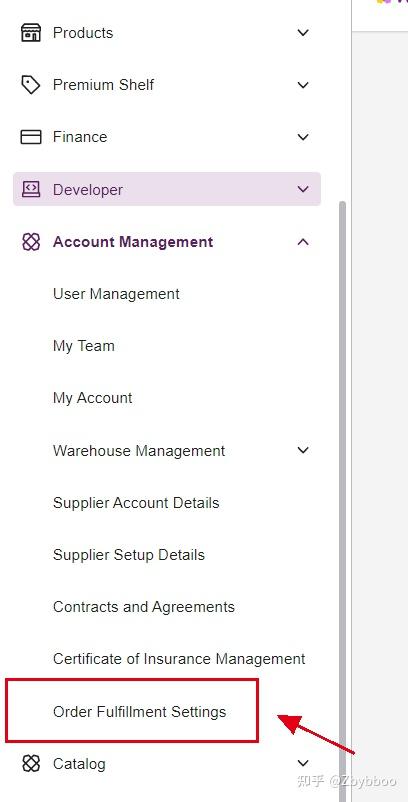Open Contracts and Agreements
Image resolution: width=408 pixels, height=802 pixels.
point(144,607)
